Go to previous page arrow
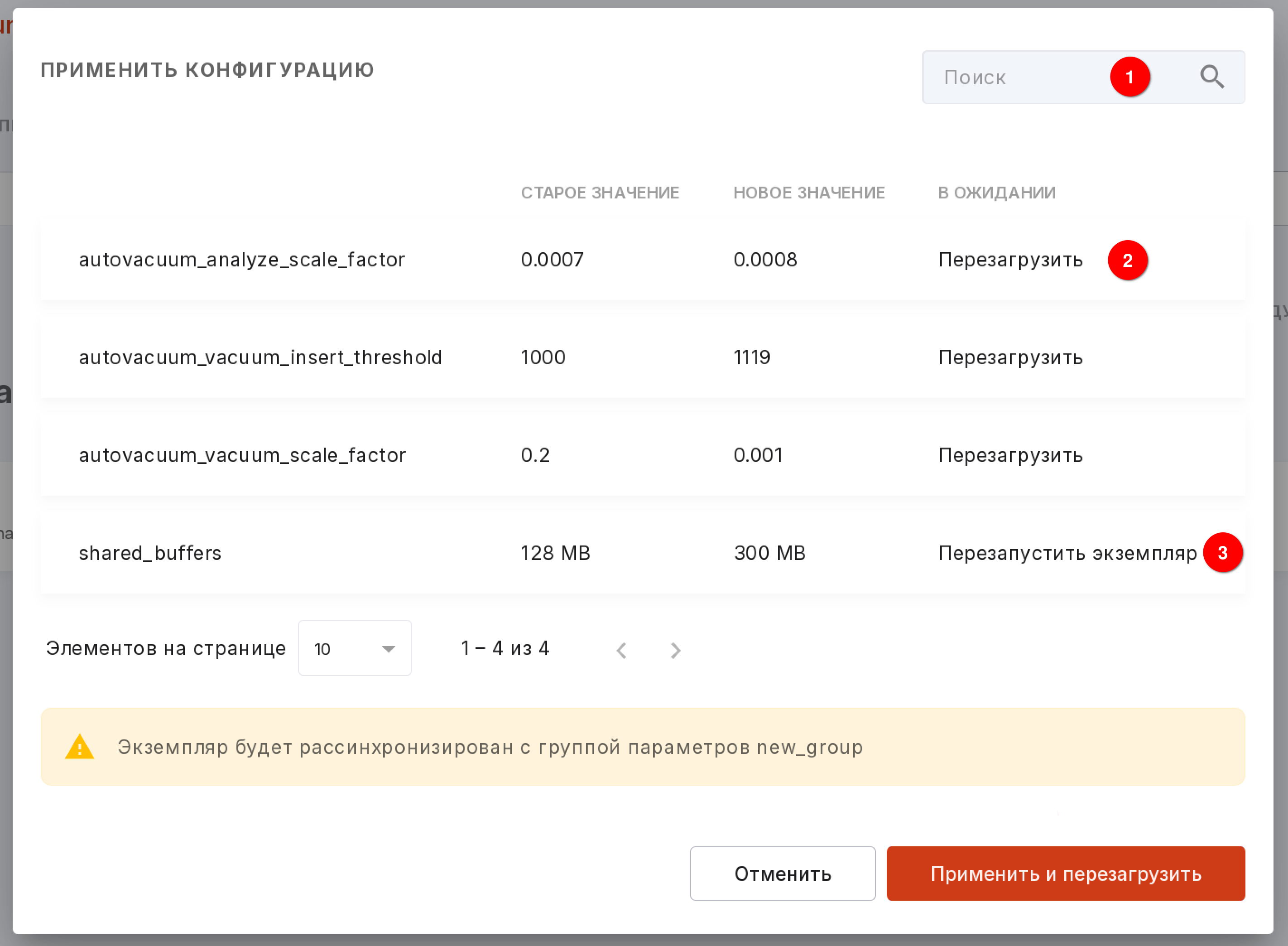The height and width of the screenshot is (946, 1288). pos(622,650)
